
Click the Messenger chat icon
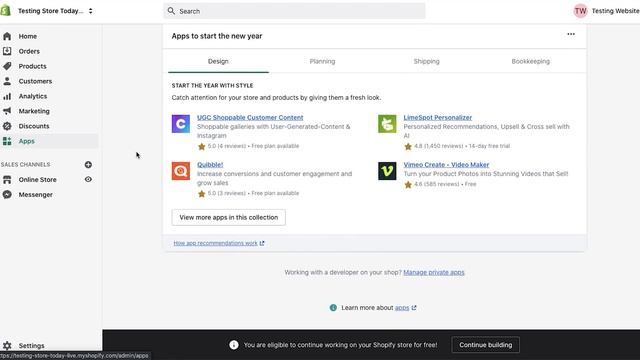click(7, 195)
